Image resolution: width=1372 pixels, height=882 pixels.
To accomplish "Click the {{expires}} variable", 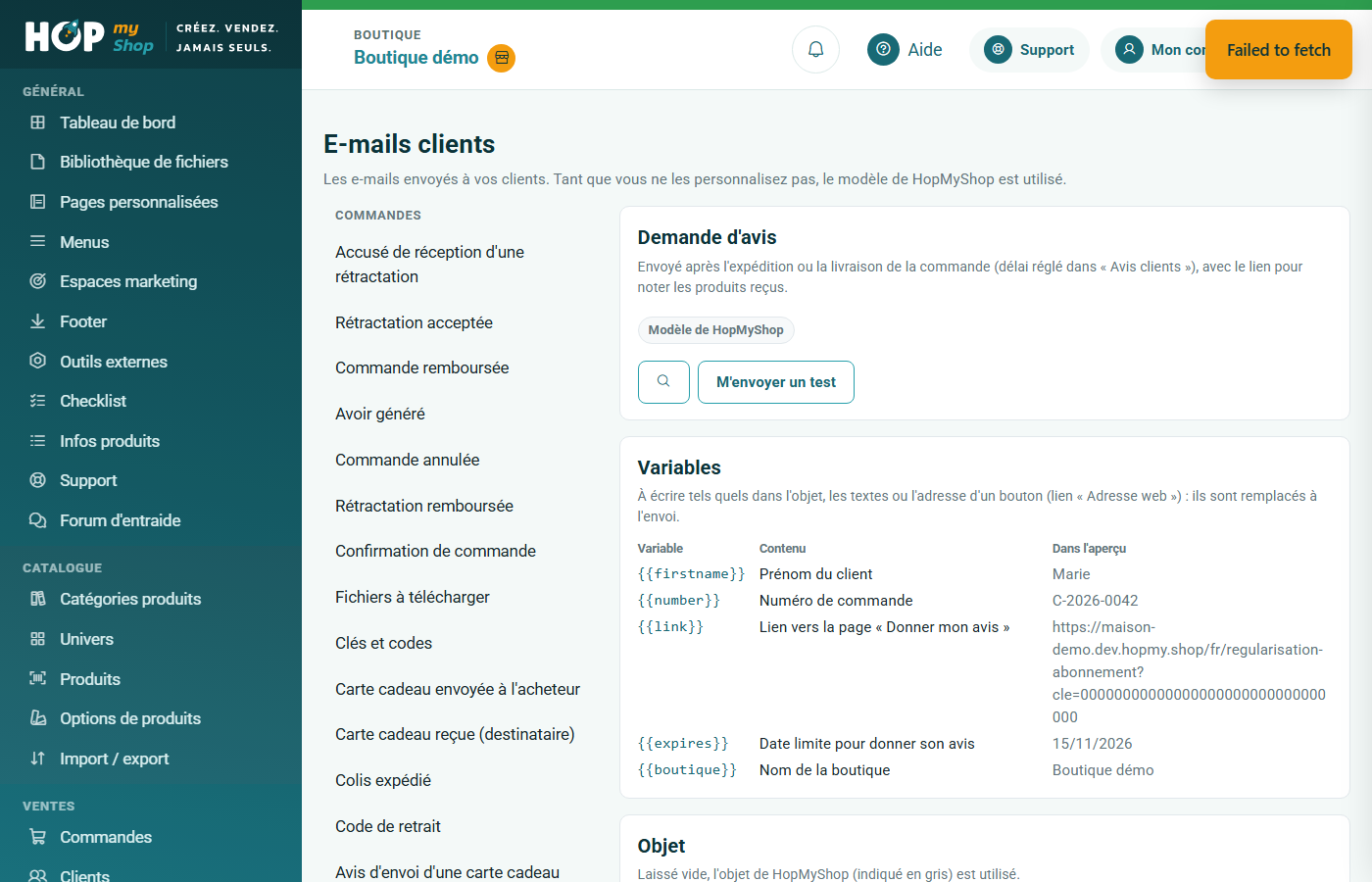I will tap(683, 744).
